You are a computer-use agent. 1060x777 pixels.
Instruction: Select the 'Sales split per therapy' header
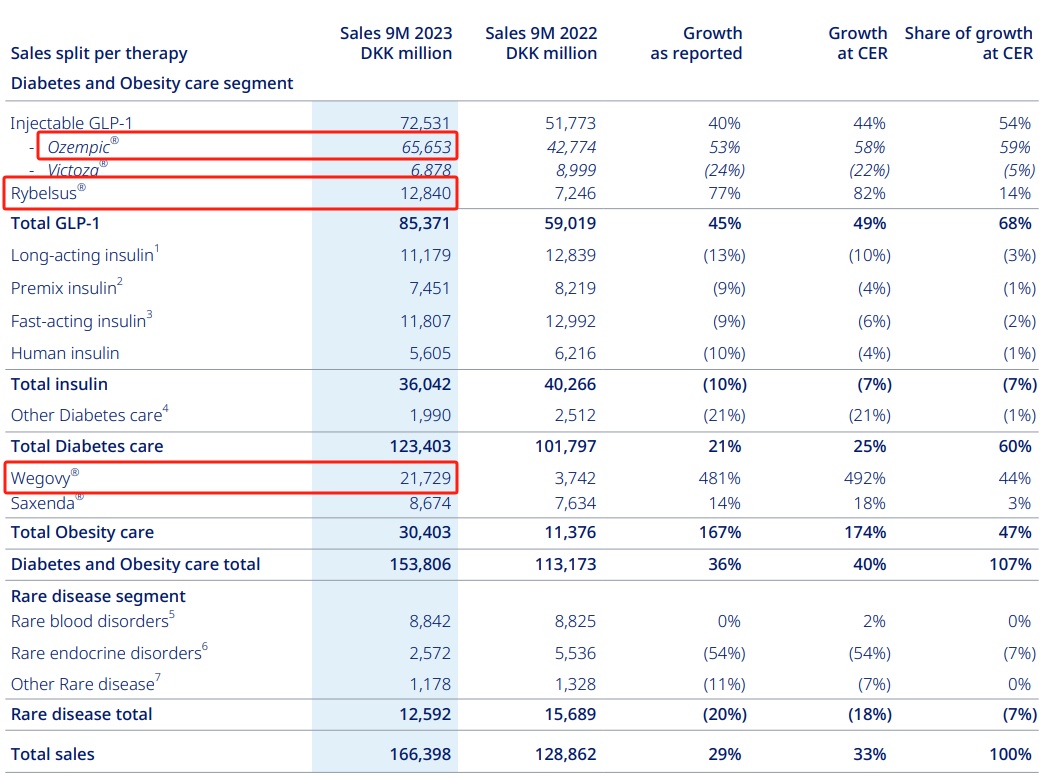(99, 53)
